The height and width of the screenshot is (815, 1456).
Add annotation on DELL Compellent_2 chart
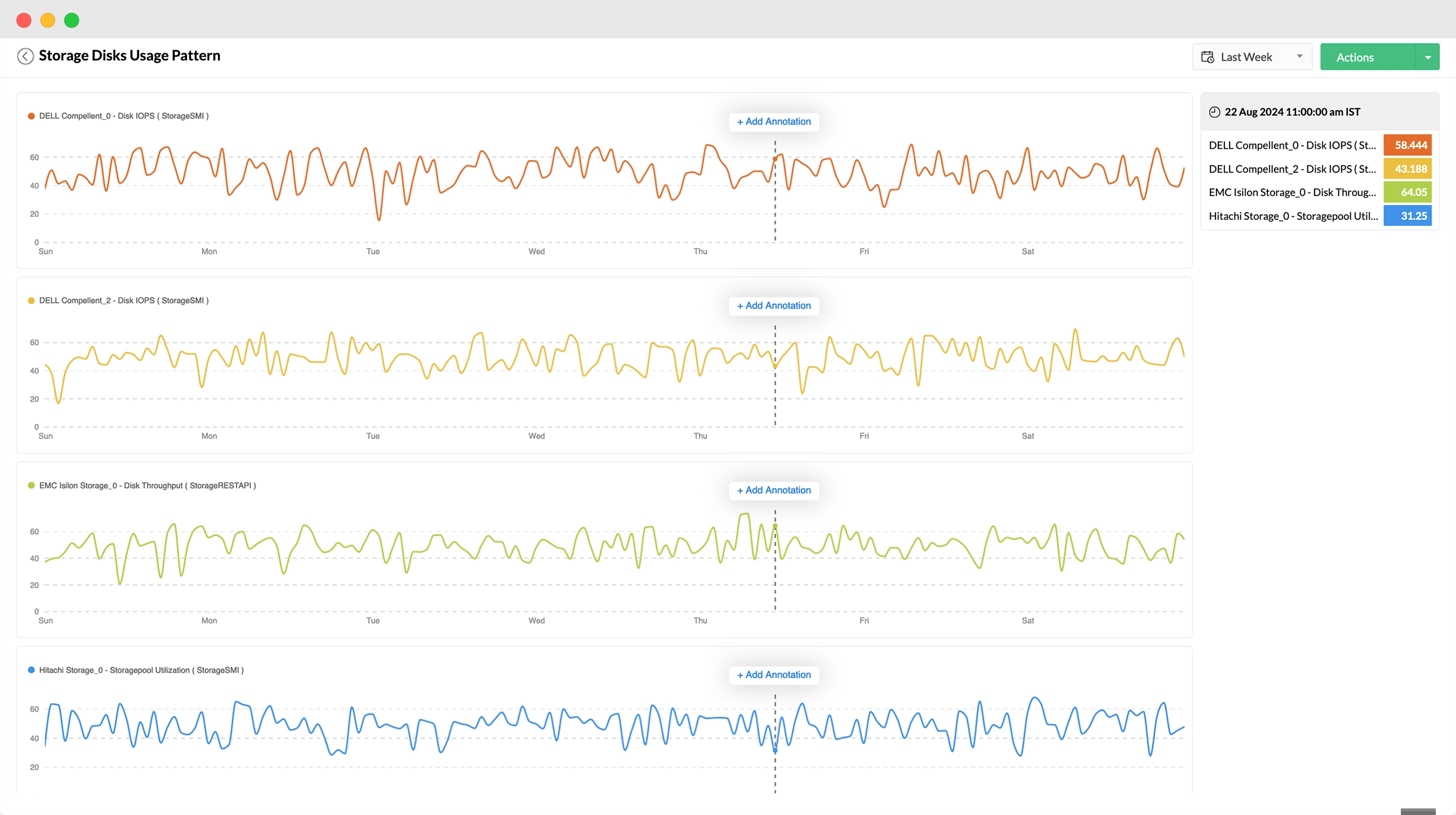click(x=773, y=305)
